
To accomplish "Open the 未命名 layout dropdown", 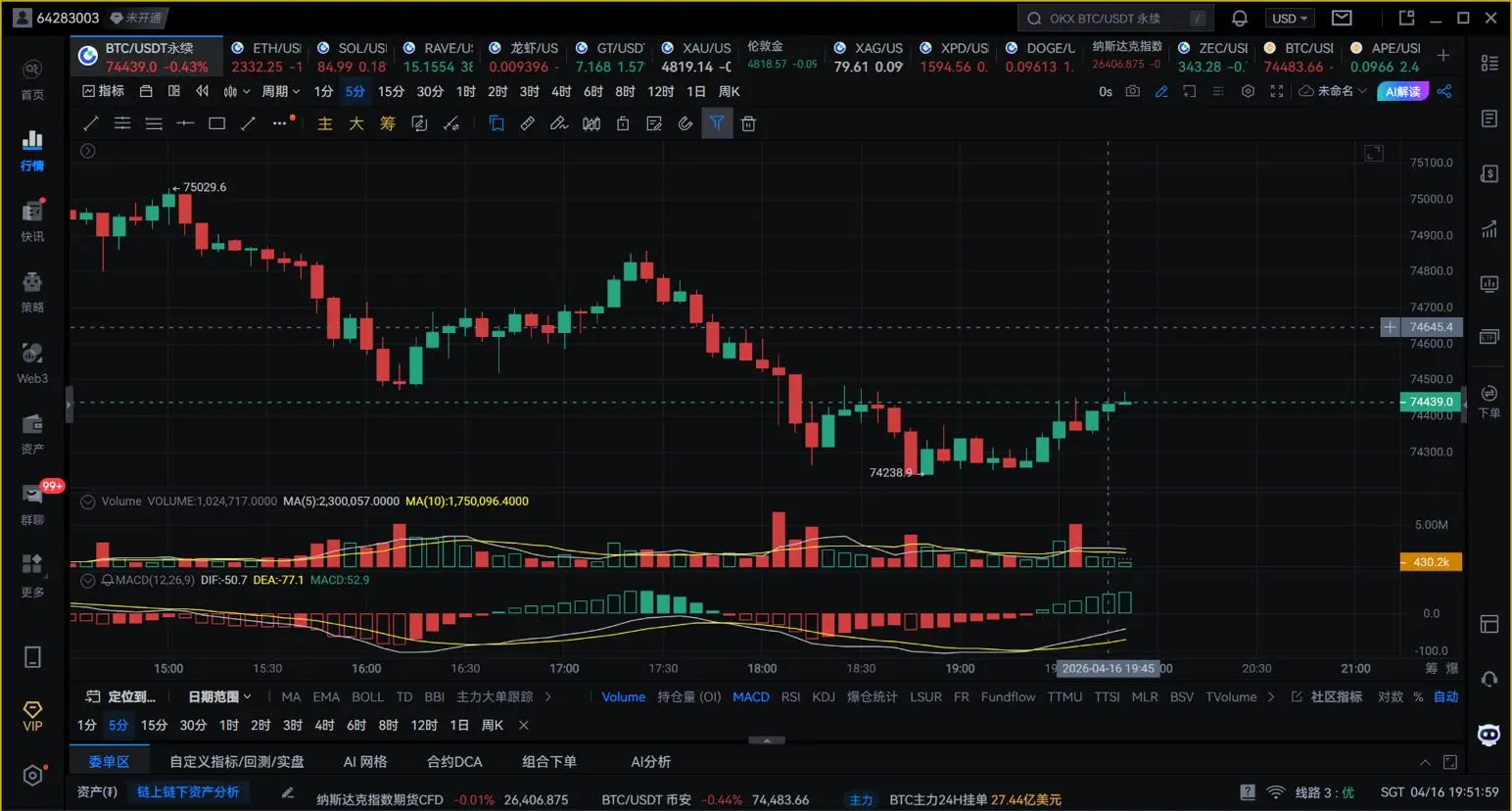I will tap(1333, 91).
